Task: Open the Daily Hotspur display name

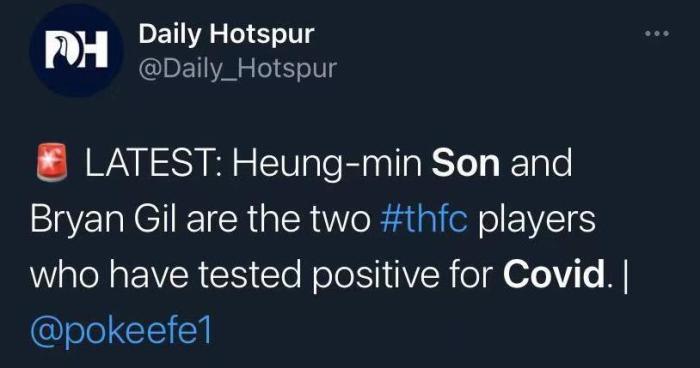Action: (x=226, y=33)
